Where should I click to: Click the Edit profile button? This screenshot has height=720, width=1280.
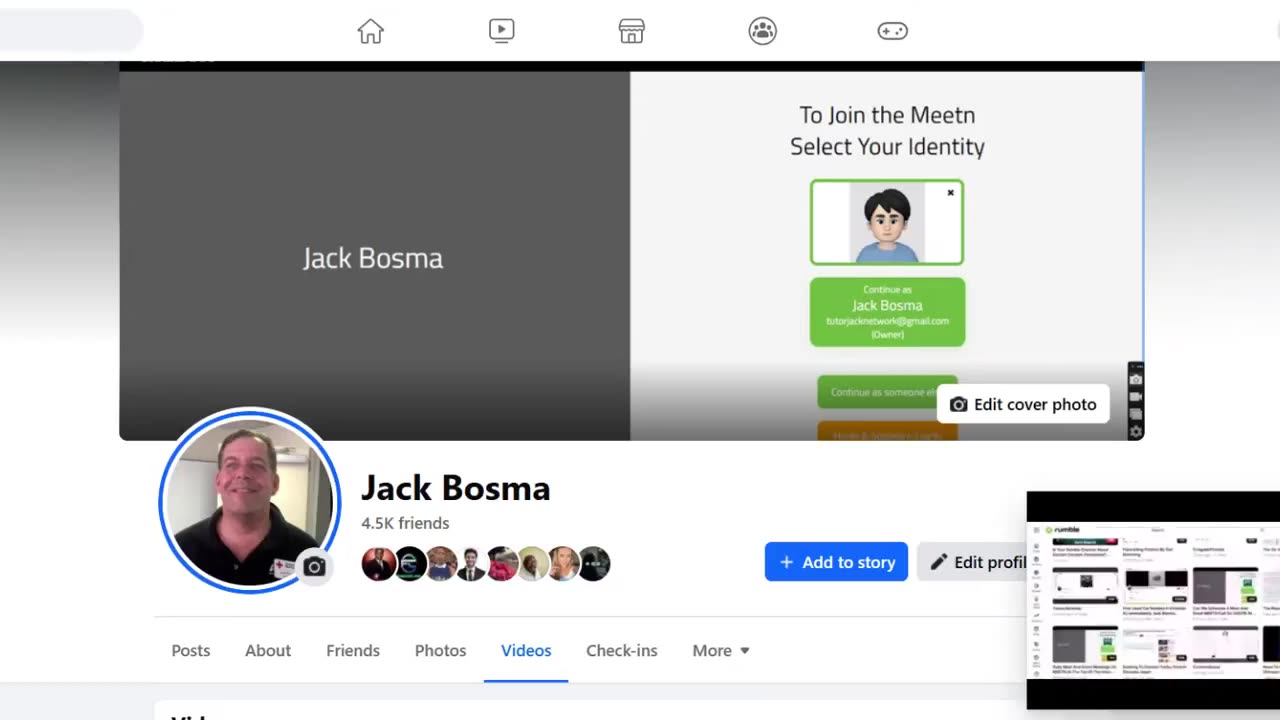tap(972, 562)
